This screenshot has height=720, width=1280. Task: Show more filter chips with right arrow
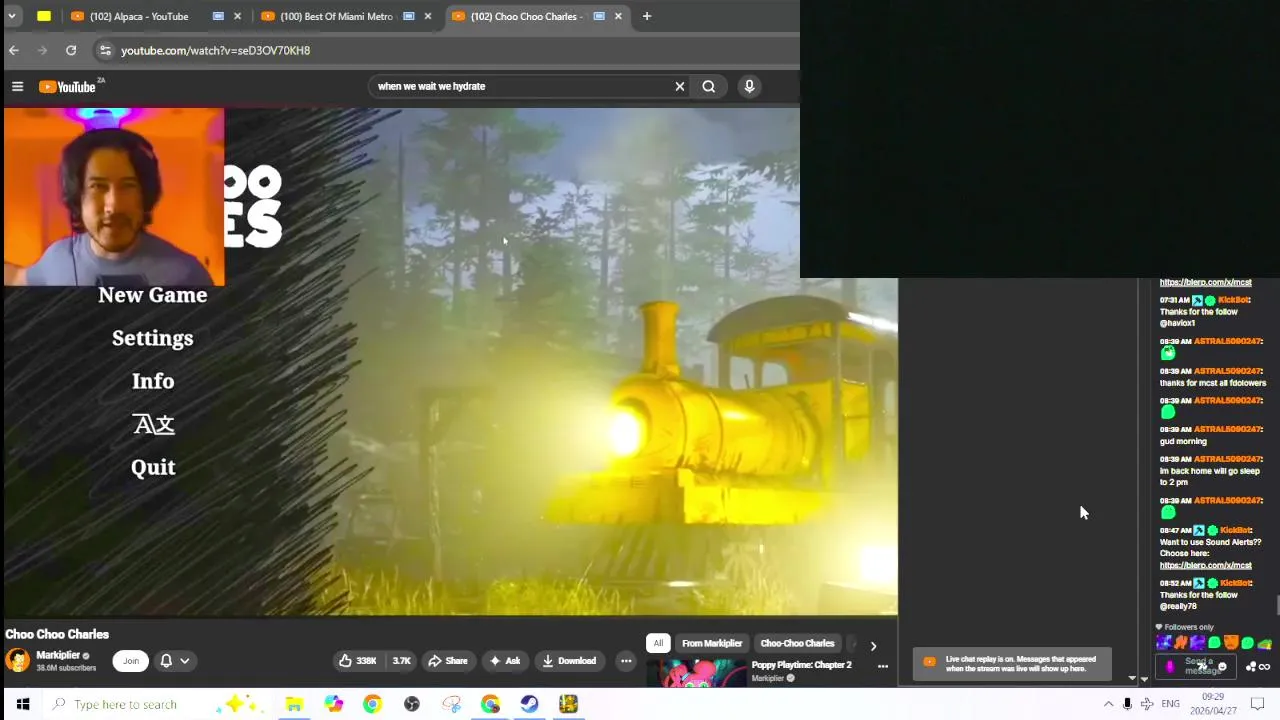tap(873, 646)
